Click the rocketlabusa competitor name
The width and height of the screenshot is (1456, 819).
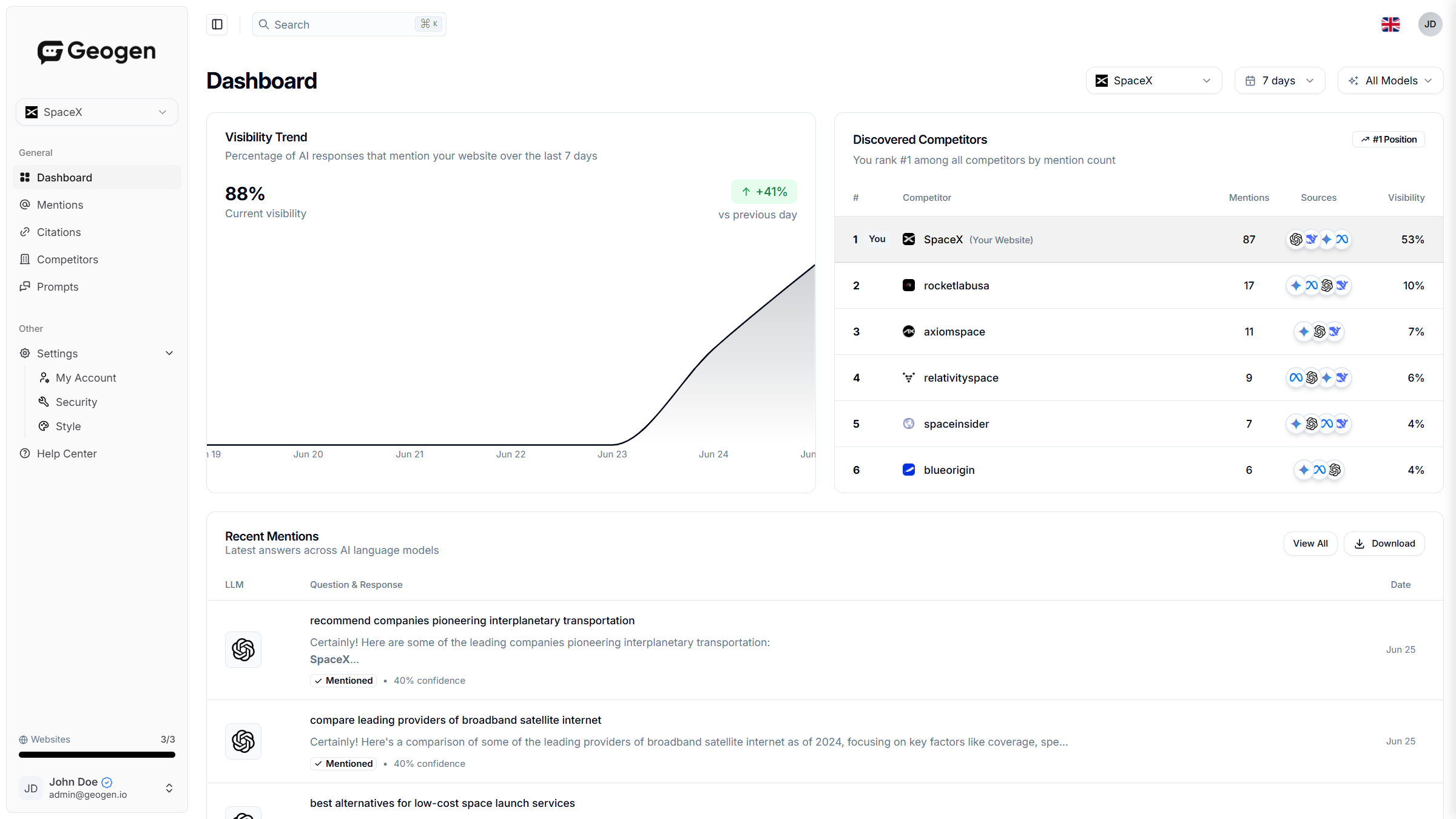tap(956, 286)
